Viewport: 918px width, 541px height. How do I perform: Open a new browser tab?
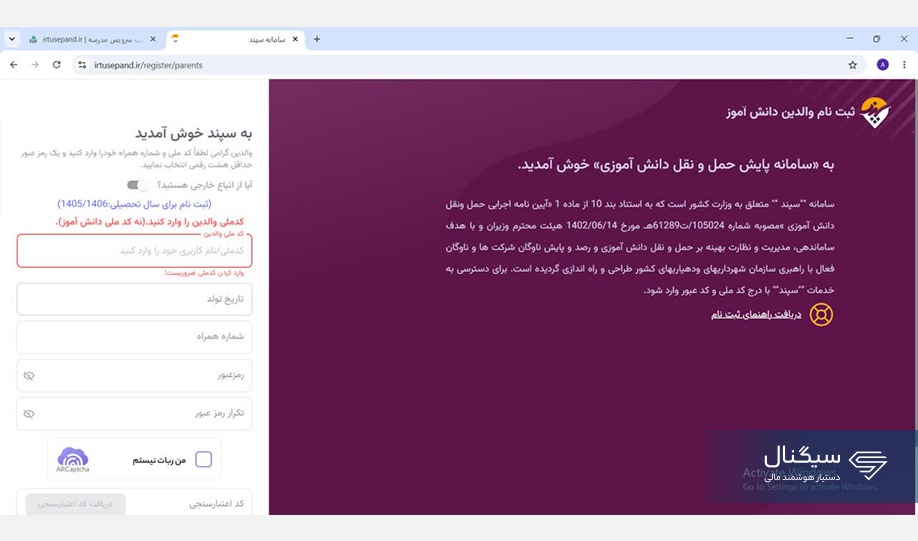pos(317,39)
